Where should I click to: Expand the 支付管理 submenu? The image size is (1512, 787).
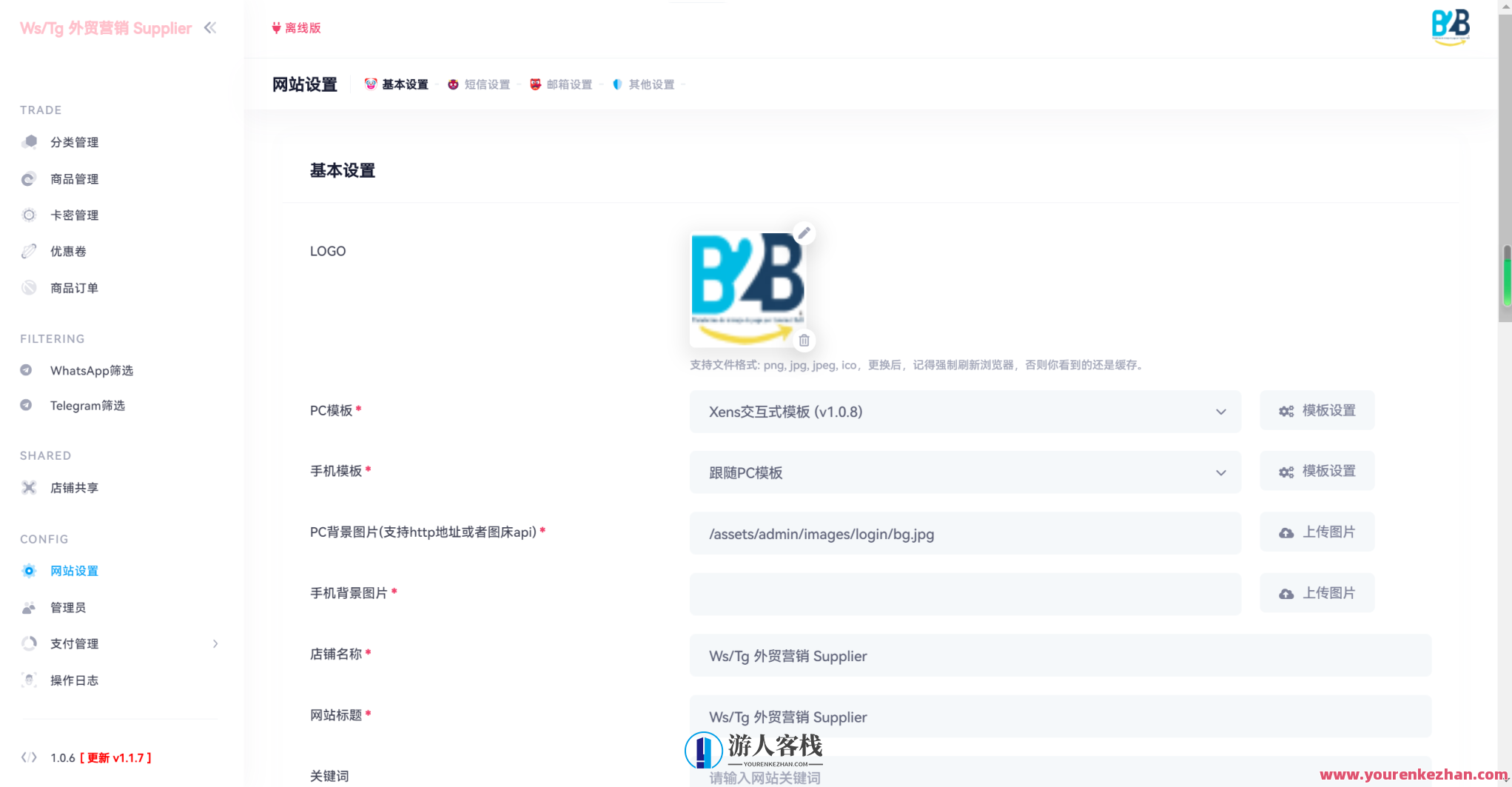[x=74, y=643]
